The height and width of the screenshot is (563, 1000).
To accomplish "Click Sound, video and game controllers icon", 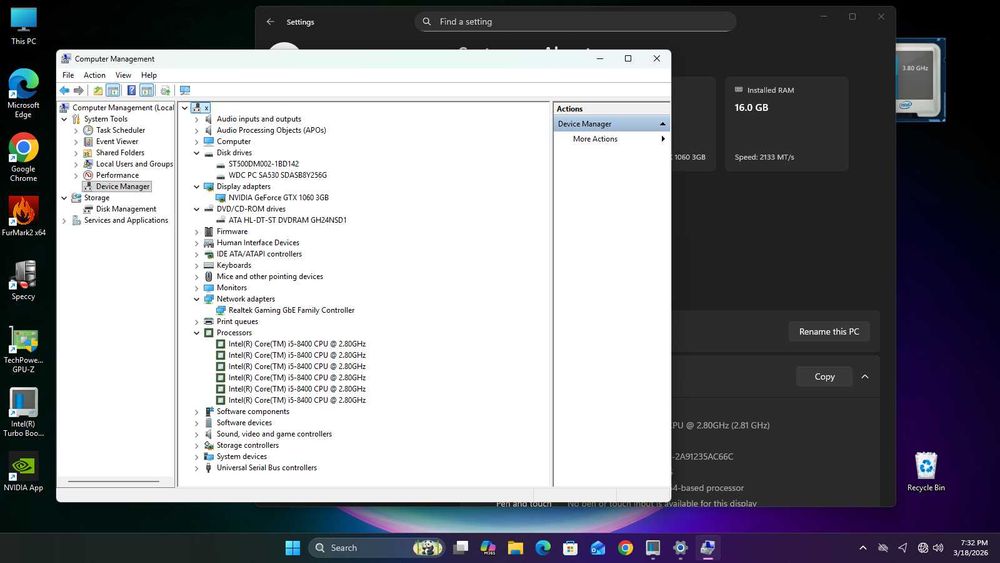I will click(x=209, y=434).
